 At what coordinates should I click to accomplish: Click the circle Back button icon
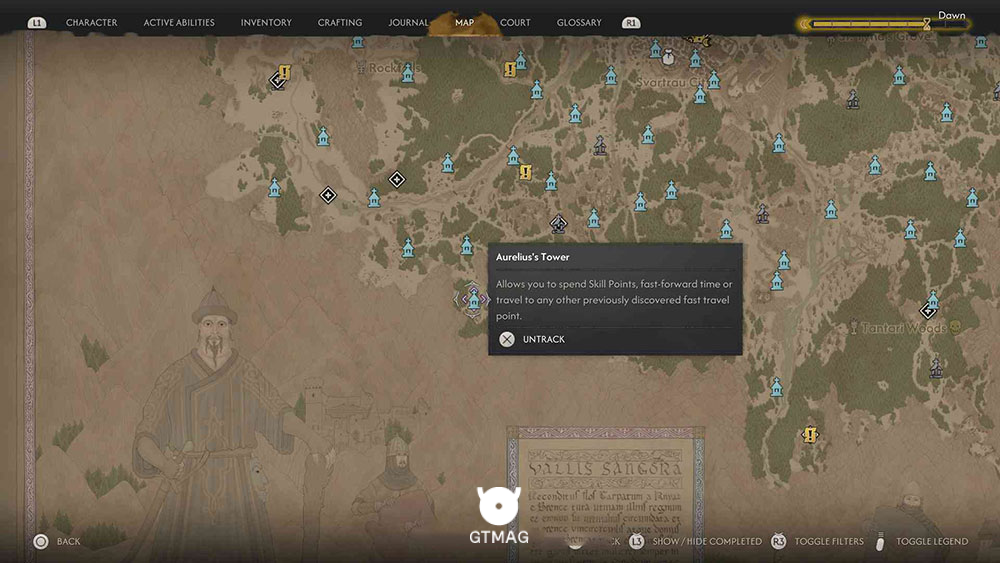[x=41, y=541]
